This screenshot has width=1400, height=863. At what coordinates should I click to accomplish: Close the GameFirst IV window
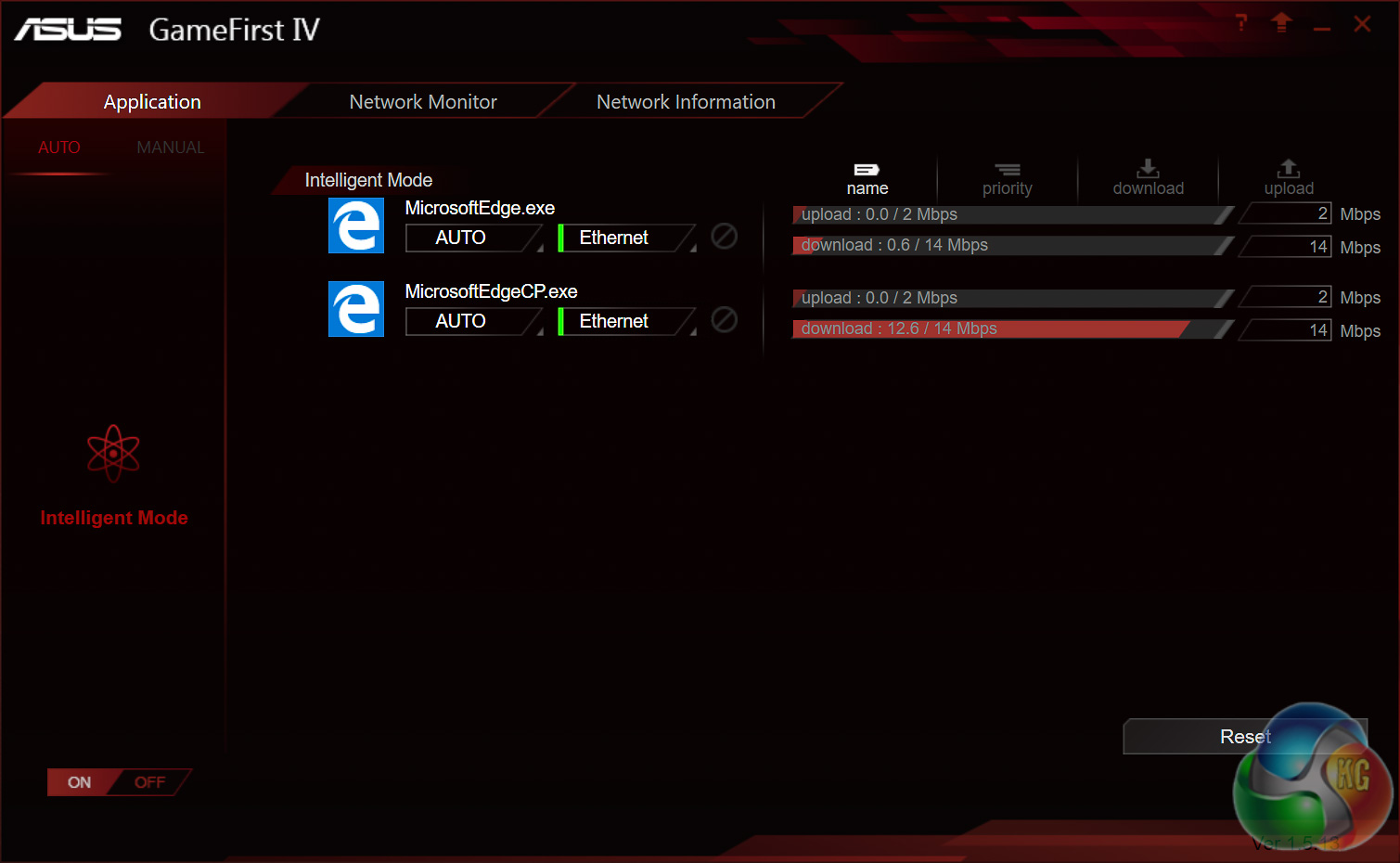pos(1362,23)
